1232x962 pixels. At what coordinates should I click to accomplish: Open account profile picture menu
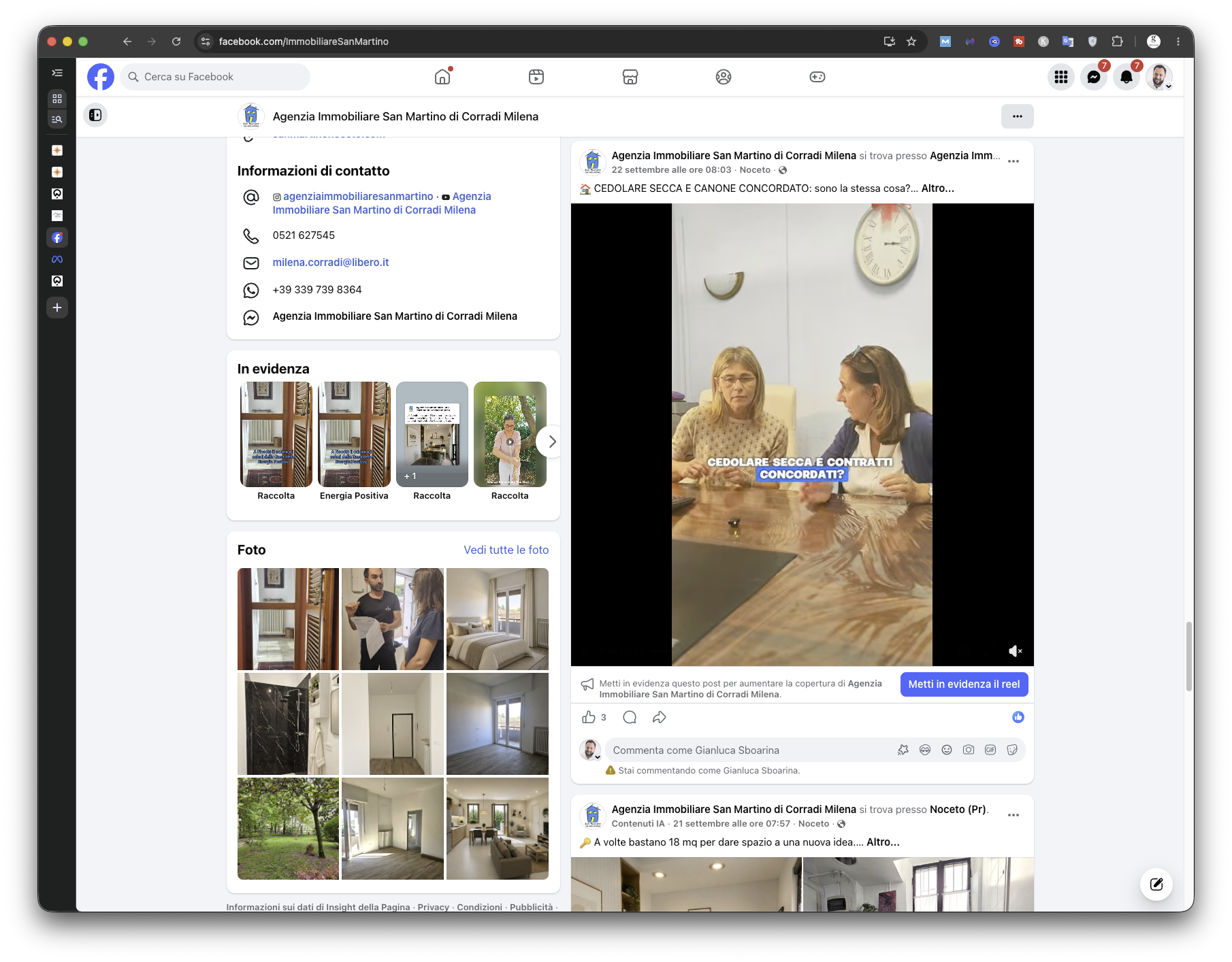[x=1159, y=77]
